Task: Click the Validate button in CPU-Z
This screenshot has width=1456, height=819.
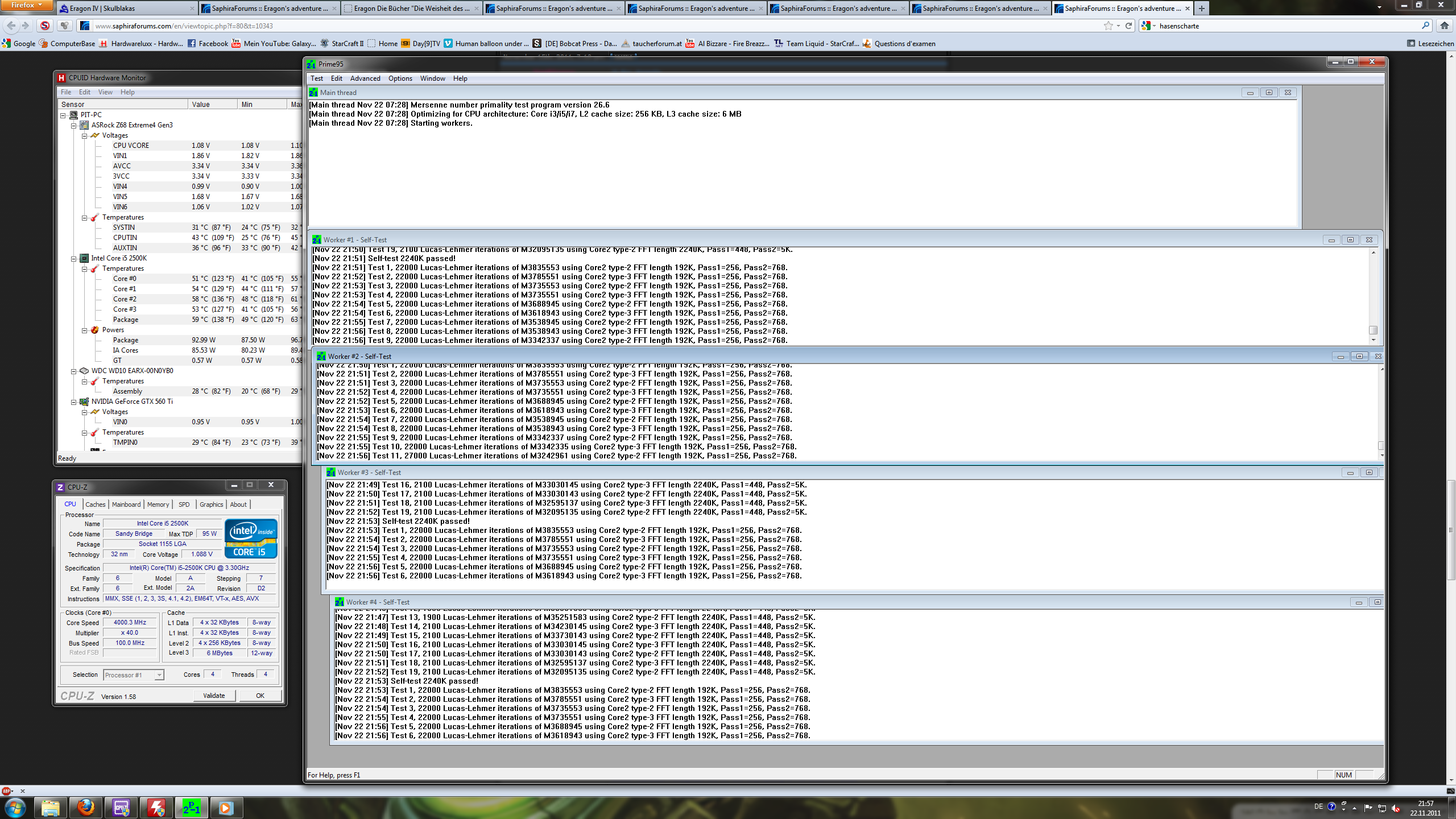Action: (x=214, y=696)
